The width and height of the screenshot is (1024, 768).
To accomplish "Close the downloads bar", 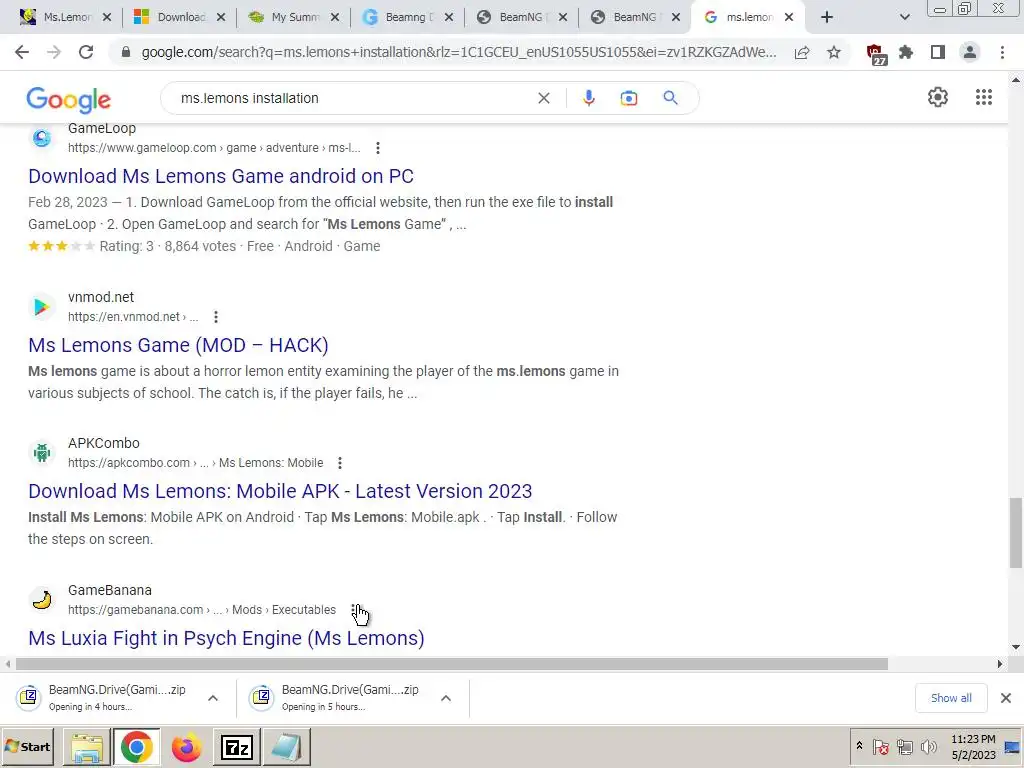I will point(1006,698).
